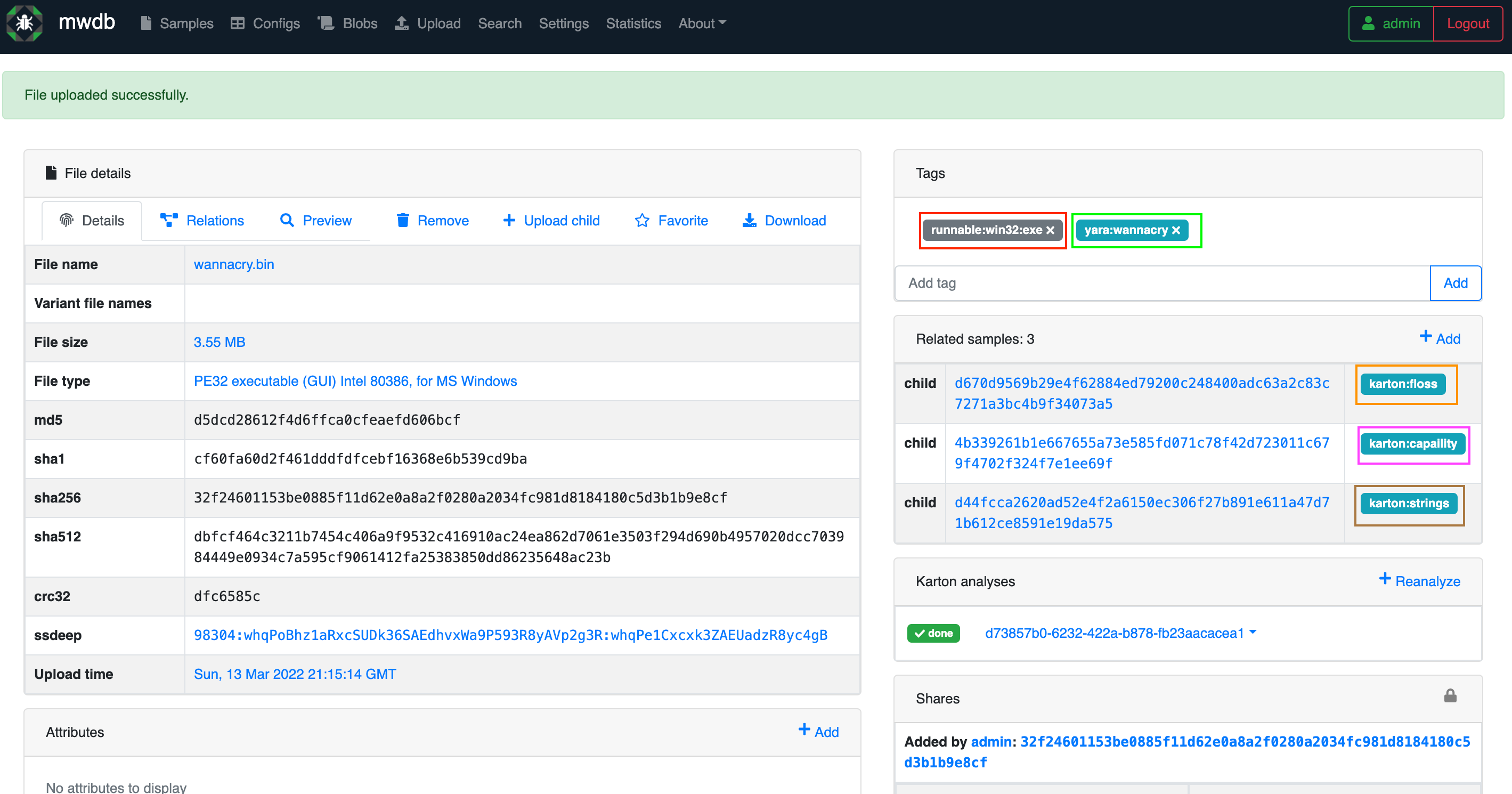This screenshot has height=794, width=1512.
Task: Click the mwdb spider logo icon
Action: [x=24, y=23]
